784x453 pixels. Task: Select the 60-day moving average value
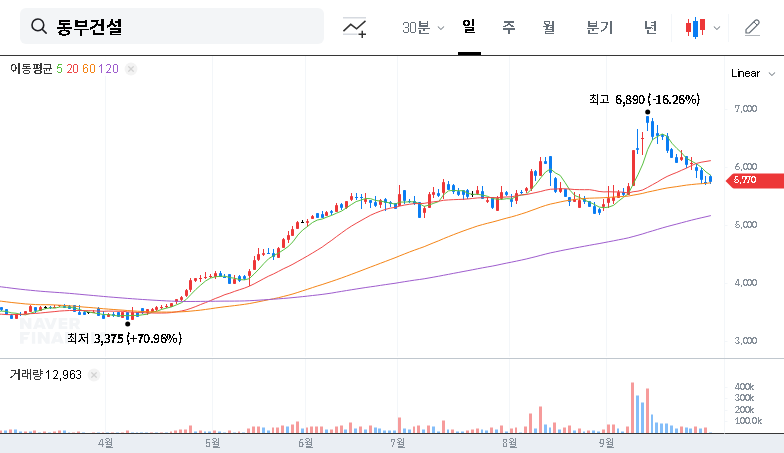point(88,68)
